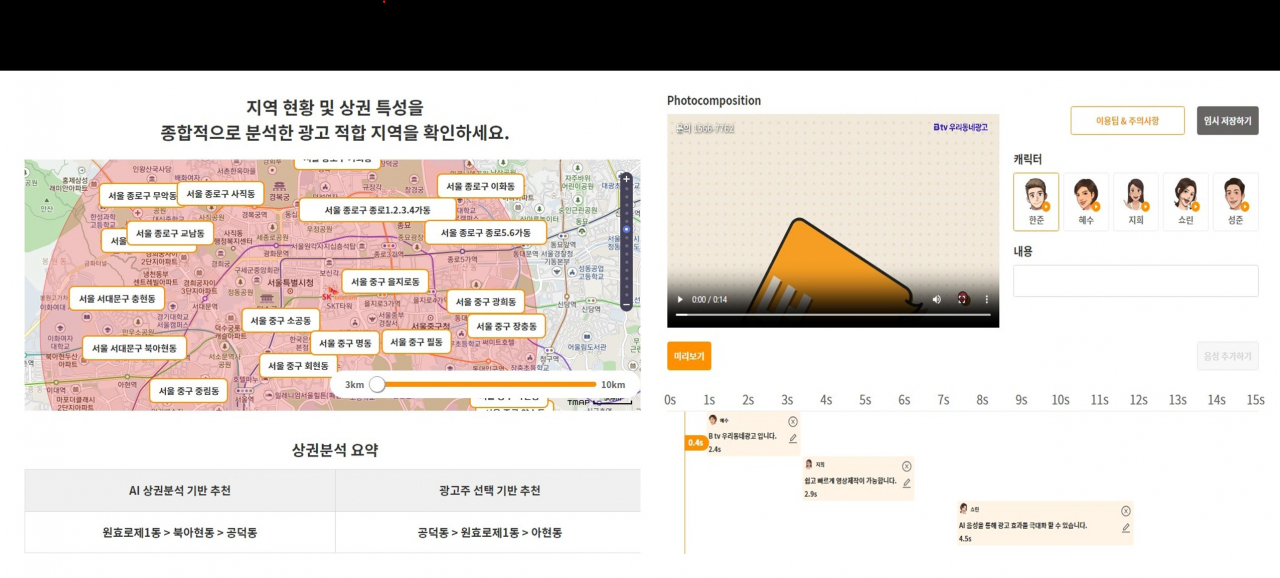
Task: Toggle fullscreen on the video player
Action: pyautogui.click(x=963, y=299)
